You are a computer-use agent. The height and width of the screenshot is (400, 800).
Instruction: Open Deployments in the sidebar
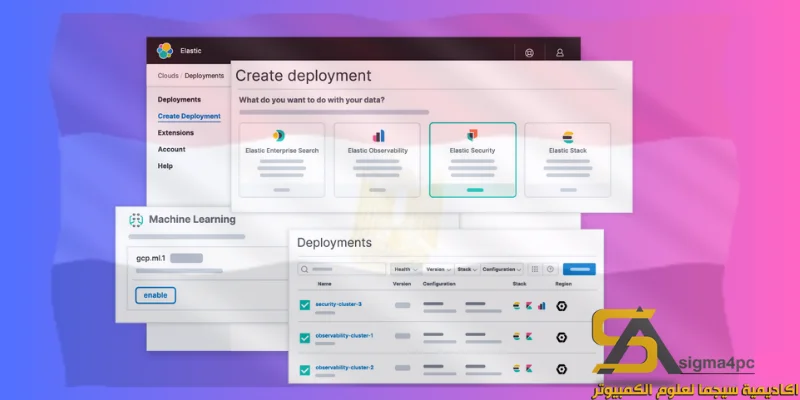tap(179, 99)
